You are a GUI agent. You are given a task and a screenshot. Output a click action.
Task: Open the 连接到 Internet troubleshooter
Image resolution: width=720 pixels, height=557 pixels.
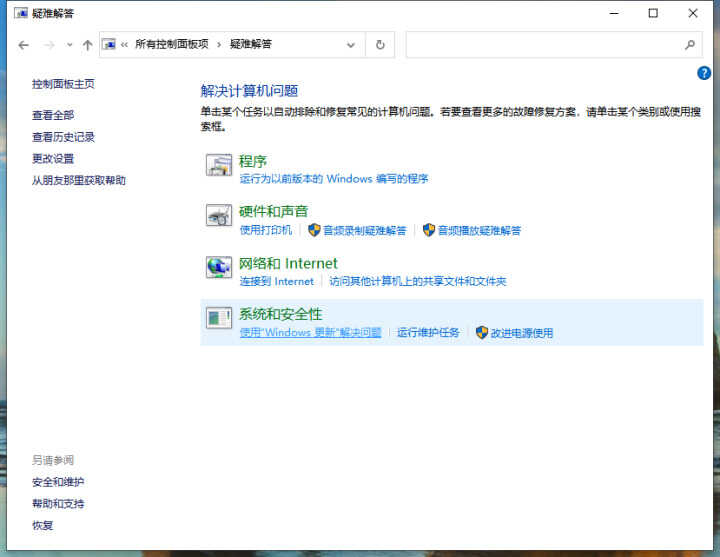[x=276, y=281]
